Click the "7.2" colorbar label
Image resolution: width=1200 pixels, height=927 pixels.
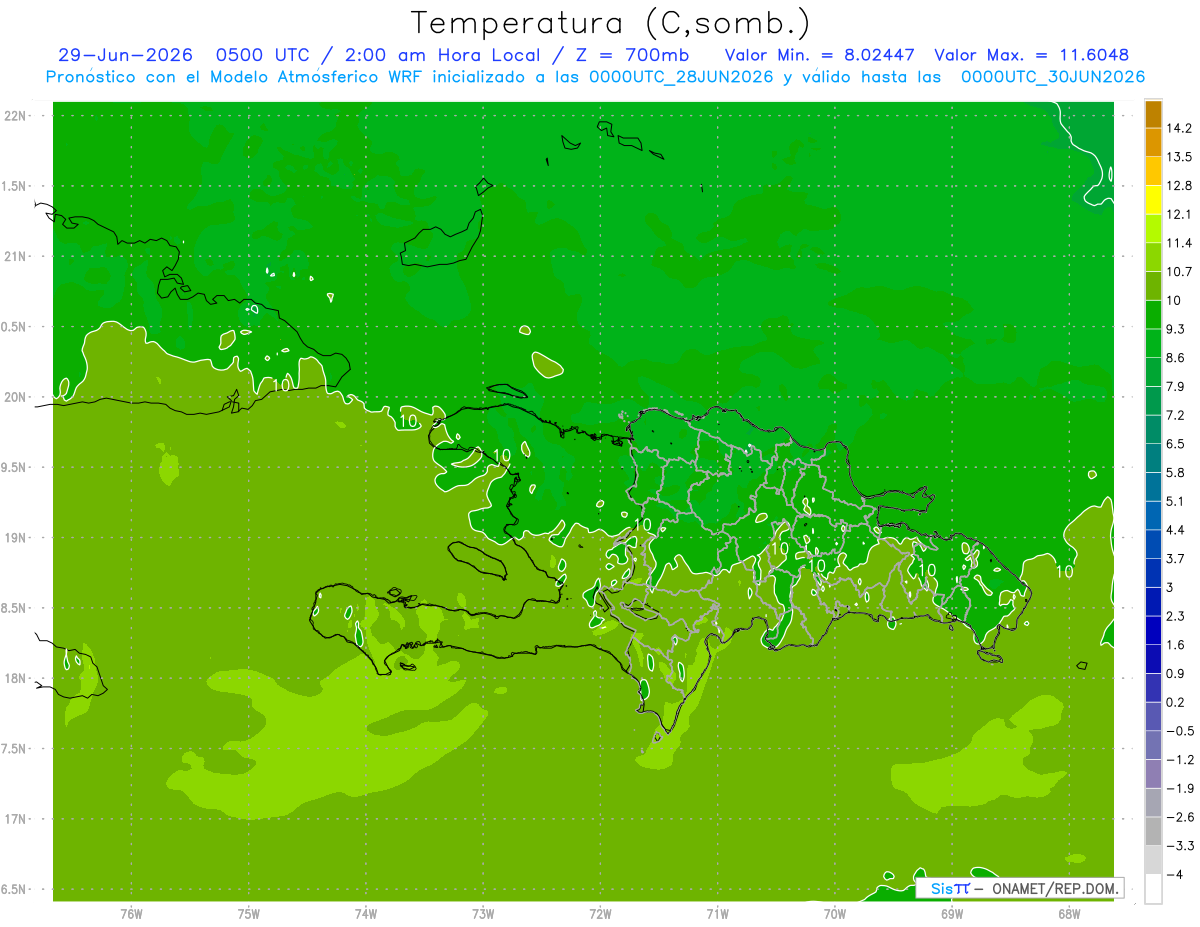tap(1175, 415)
